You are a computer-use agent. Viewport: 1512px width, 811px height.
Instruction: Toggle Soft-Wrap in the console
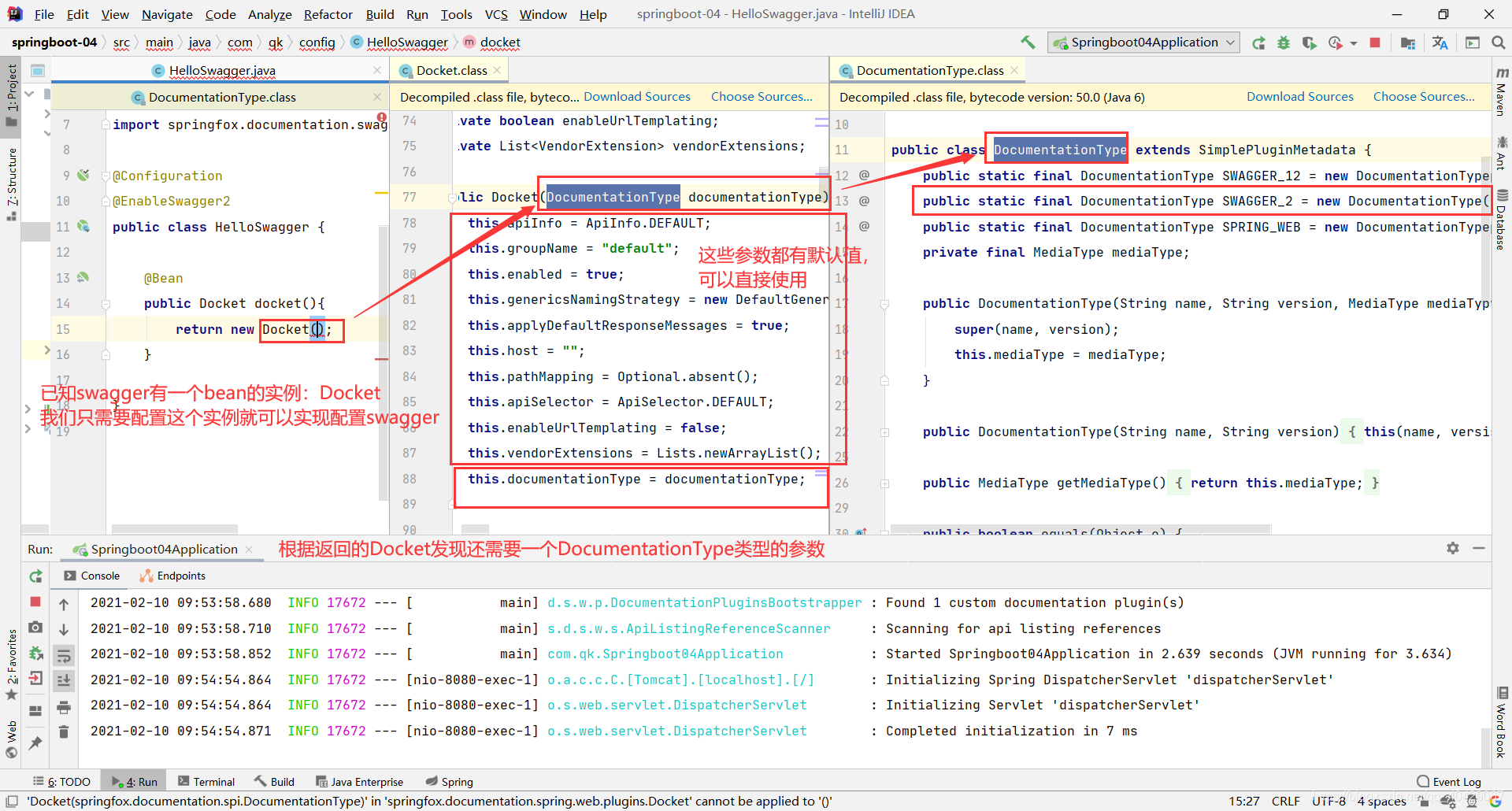point(64,655)
